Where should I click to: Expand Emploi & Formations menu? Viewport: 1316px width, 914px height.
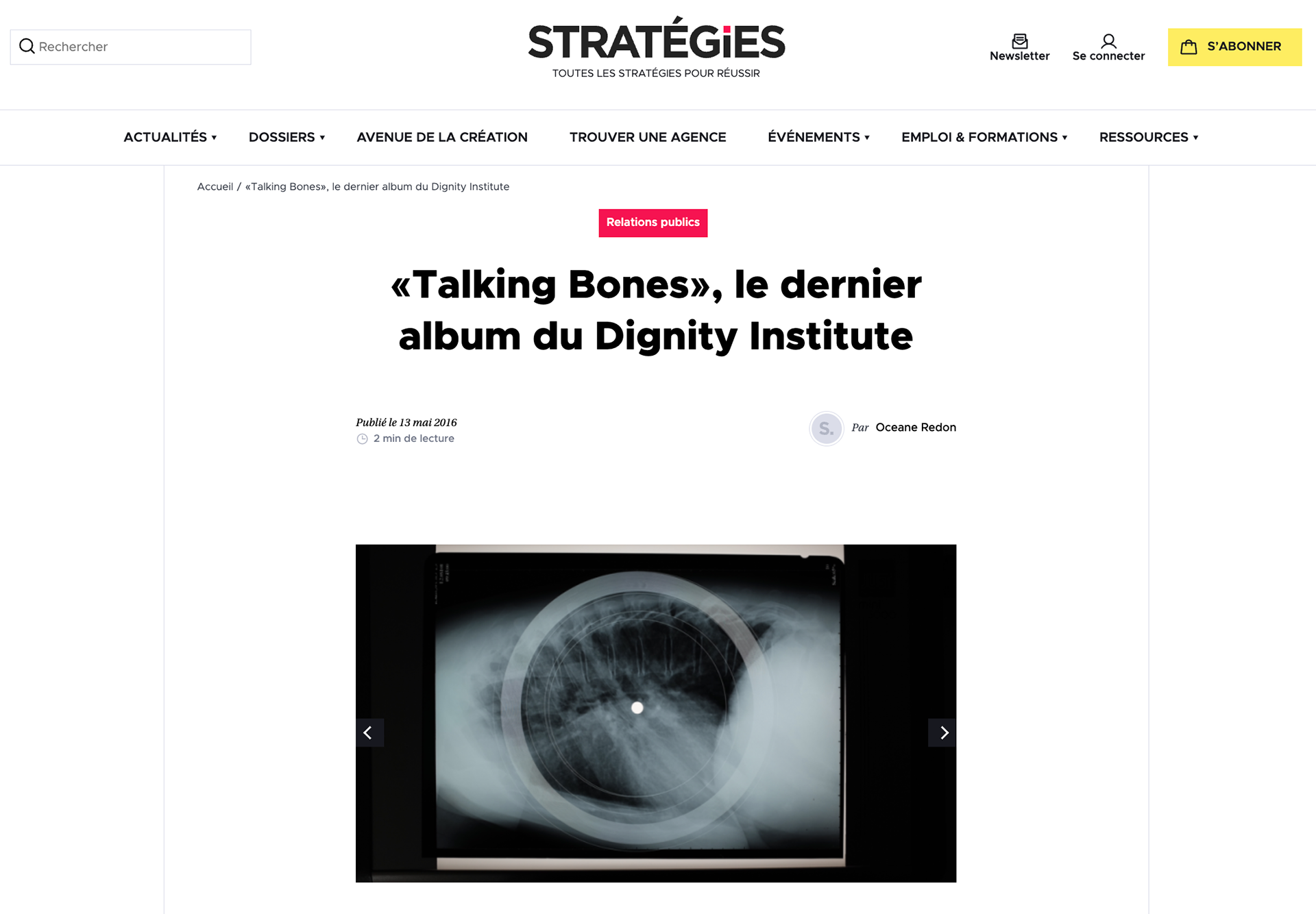pyautogui.click(x=984, y=137)
